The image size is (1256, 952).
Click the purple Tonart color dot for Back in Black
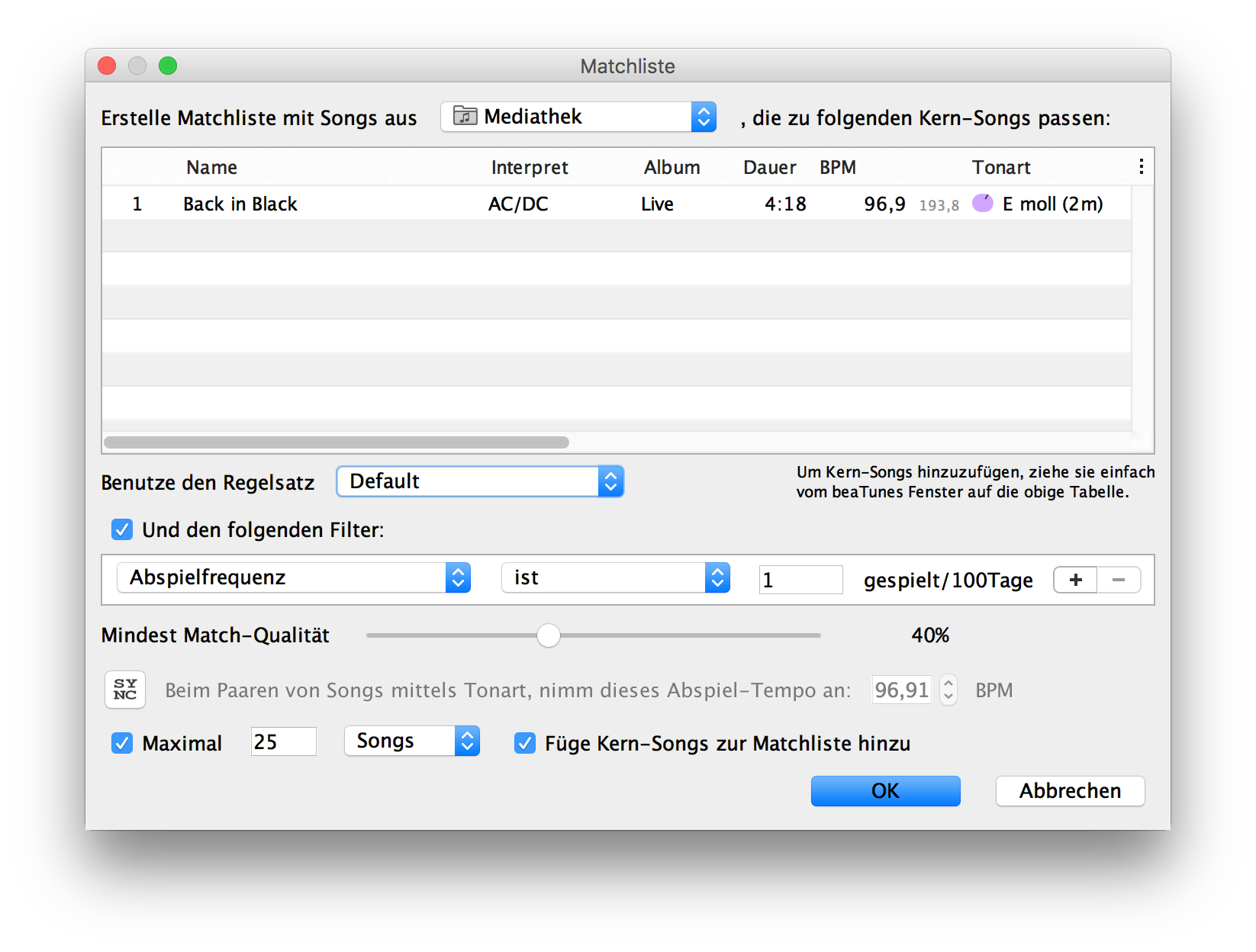pyautogui.click(x=982, y=203)
